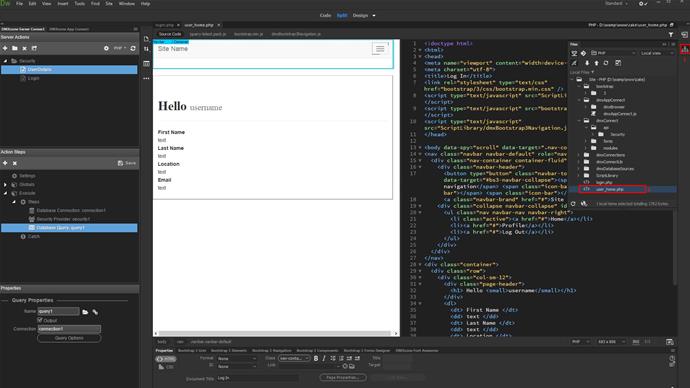Click the put files up-arrow in Files panel
This screenshot has height=388, width=690.
tap(597, 63)
